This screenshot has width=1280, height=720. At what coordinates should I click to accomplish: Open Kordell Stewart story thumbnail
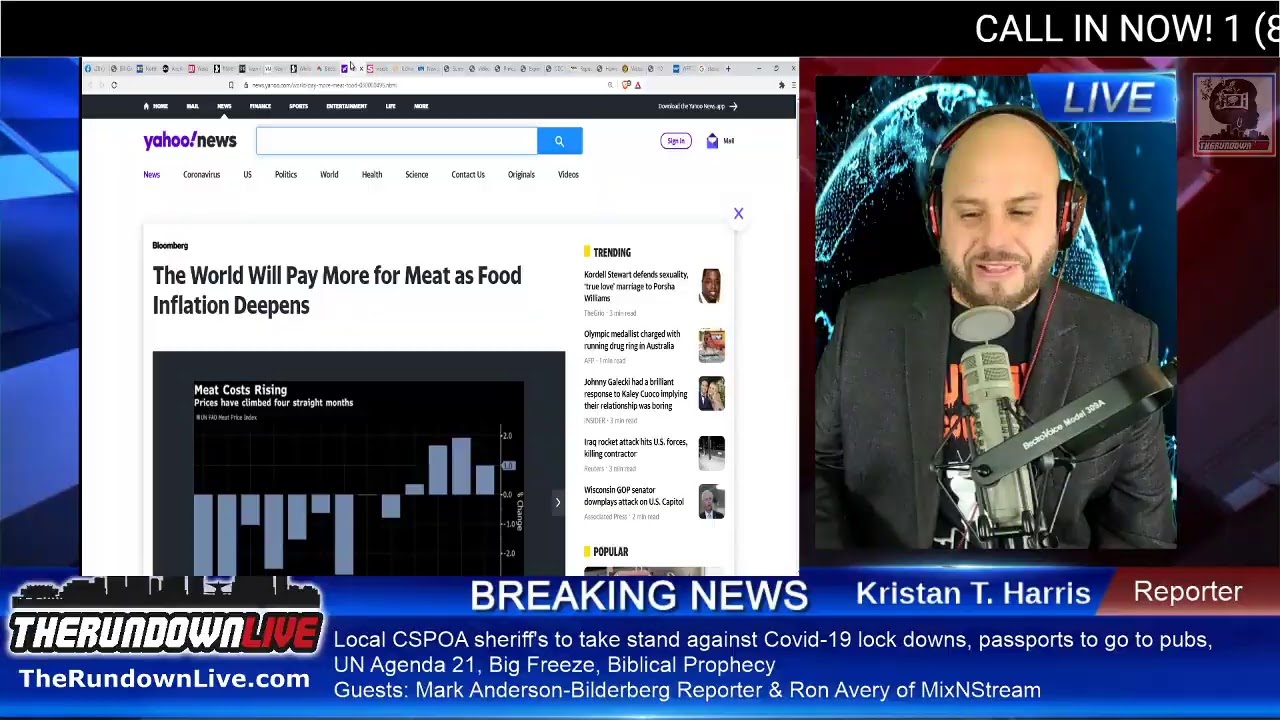tap(711, 286)
